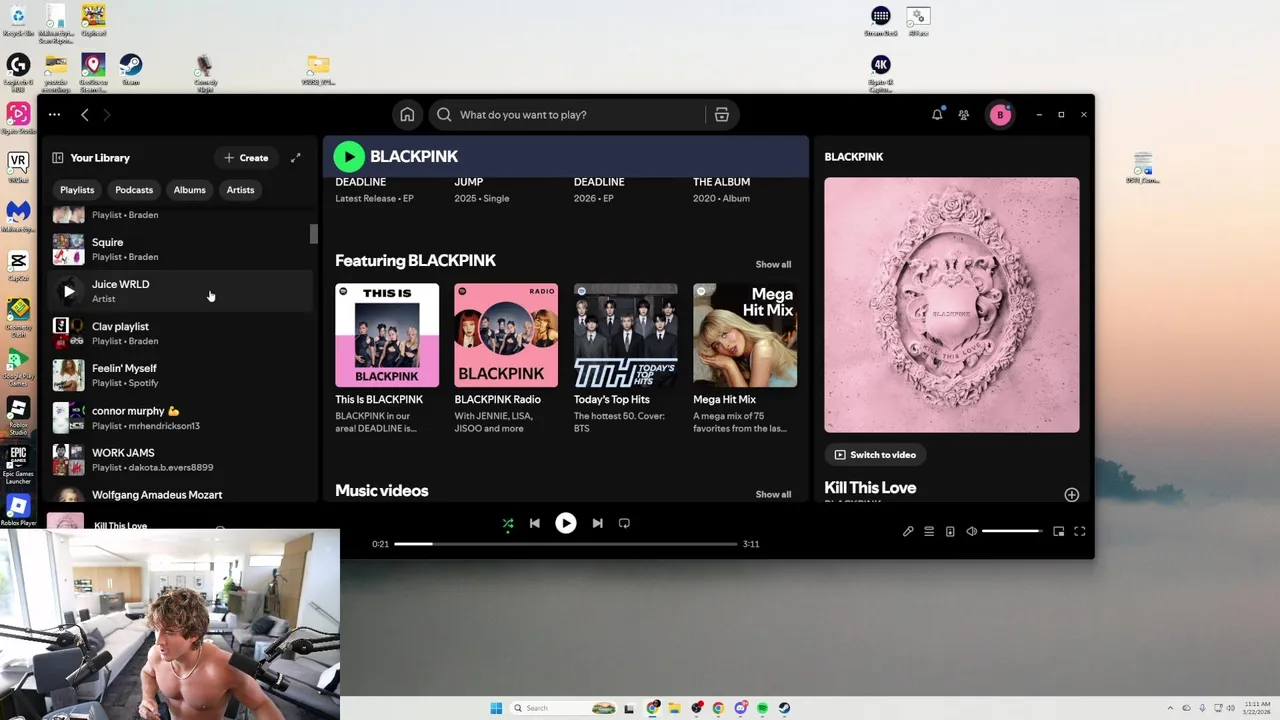Select the Clav playlist in library
Viewport: 1280px width, 720px height.
pos(180,333)
